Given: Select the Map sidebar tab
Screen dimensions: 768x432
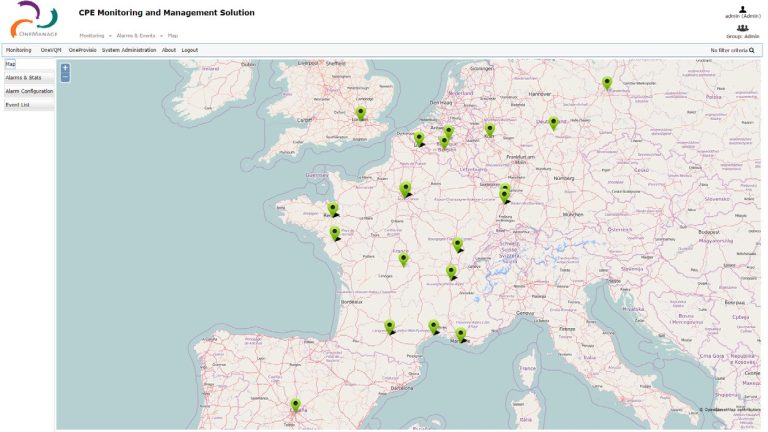Looking at the screenshot, I should click(x=10, y=64).
